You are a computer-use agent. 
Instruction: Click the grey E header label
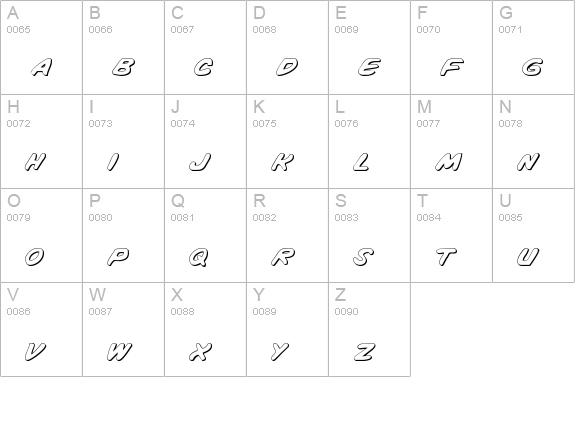(x=341, y=13)
